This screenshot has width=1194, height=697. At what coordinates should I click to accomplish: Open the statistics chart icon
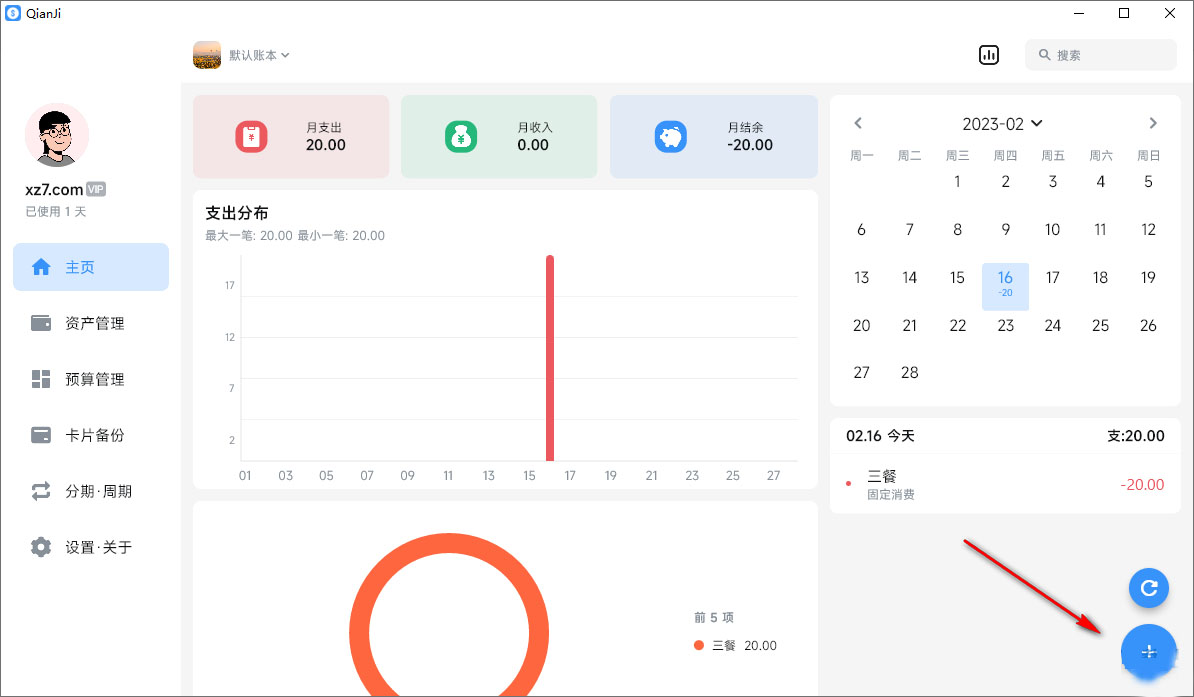coord(988,55)
